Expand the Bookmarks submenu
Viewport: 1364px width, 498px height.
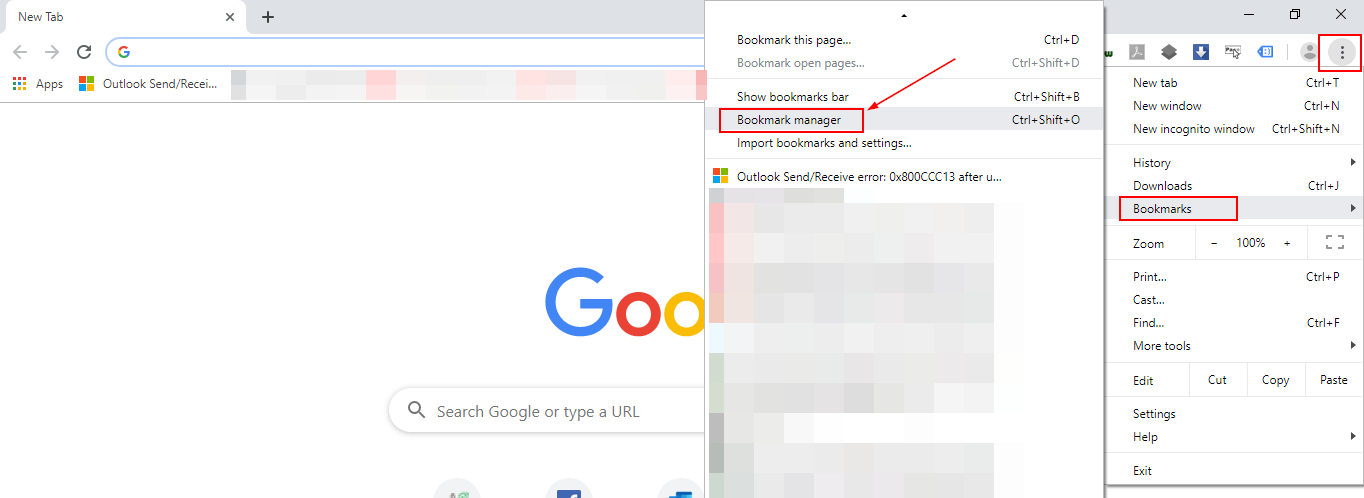tap(1234, 209)
